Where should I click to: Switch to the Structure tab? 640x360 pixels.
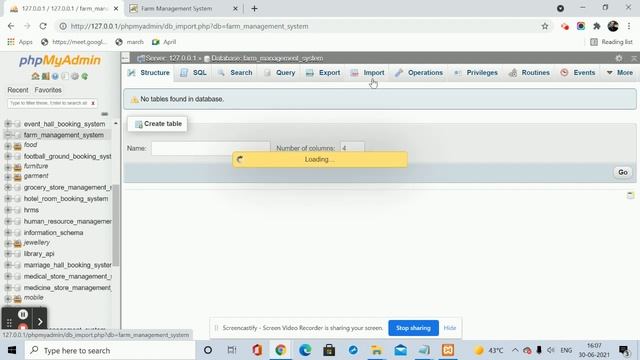pos(149,73)
